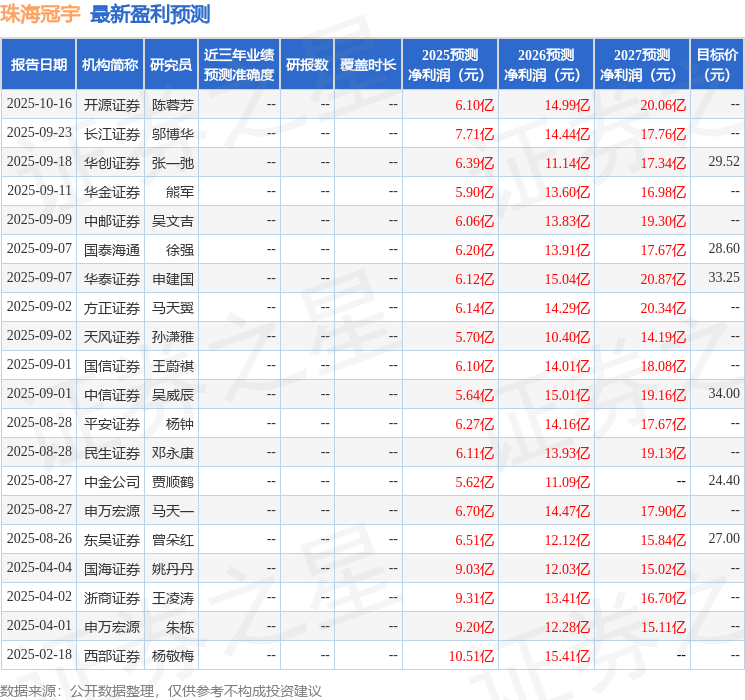Click the 覆盖时长 column header
This screenshot has width=745, height=700.
(368, 65)
